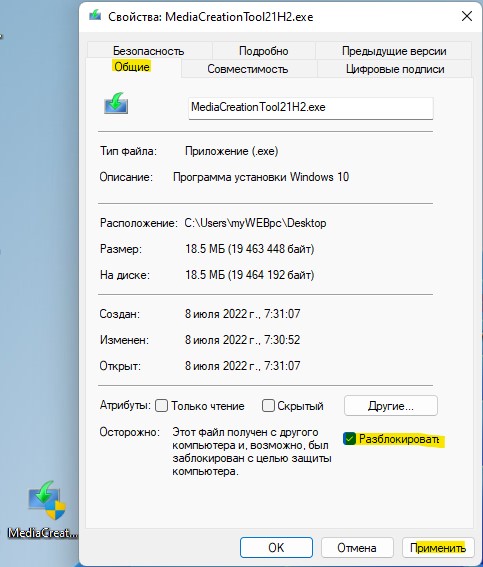The width and height of the screenshot is (483, 567).
Task: Click the description Программа установки Windows 10
Action: pos(261,177)
